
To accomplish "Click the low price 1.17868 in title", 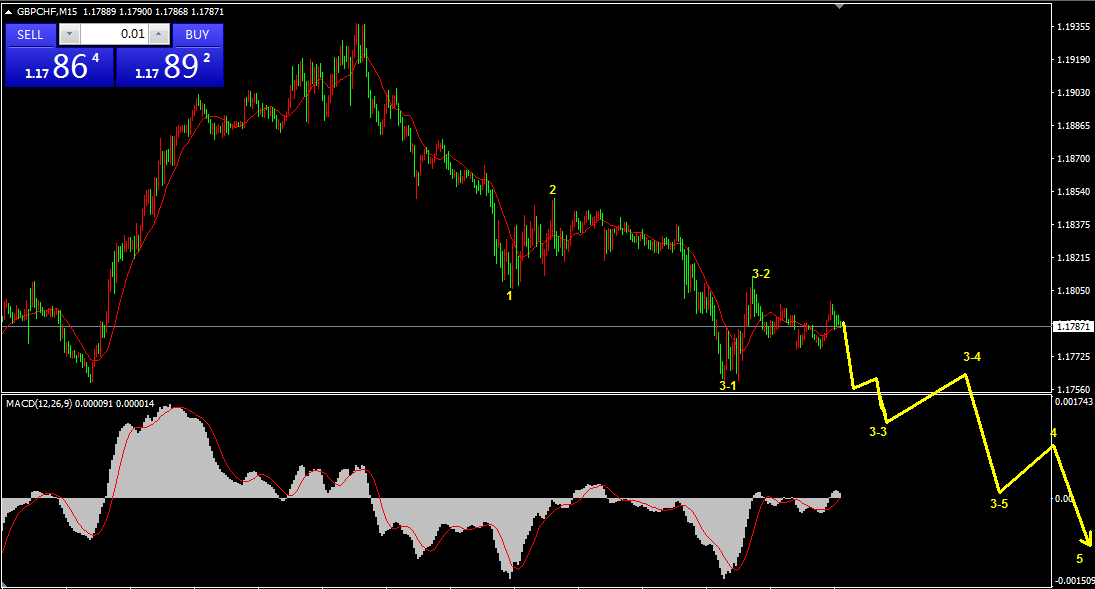I will point(171,12).
